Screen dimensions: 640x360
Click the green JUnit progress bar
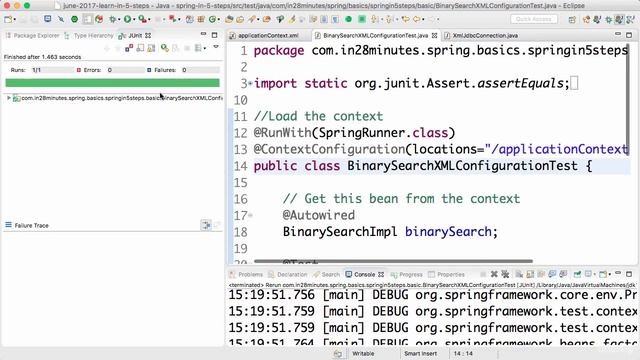112,83
